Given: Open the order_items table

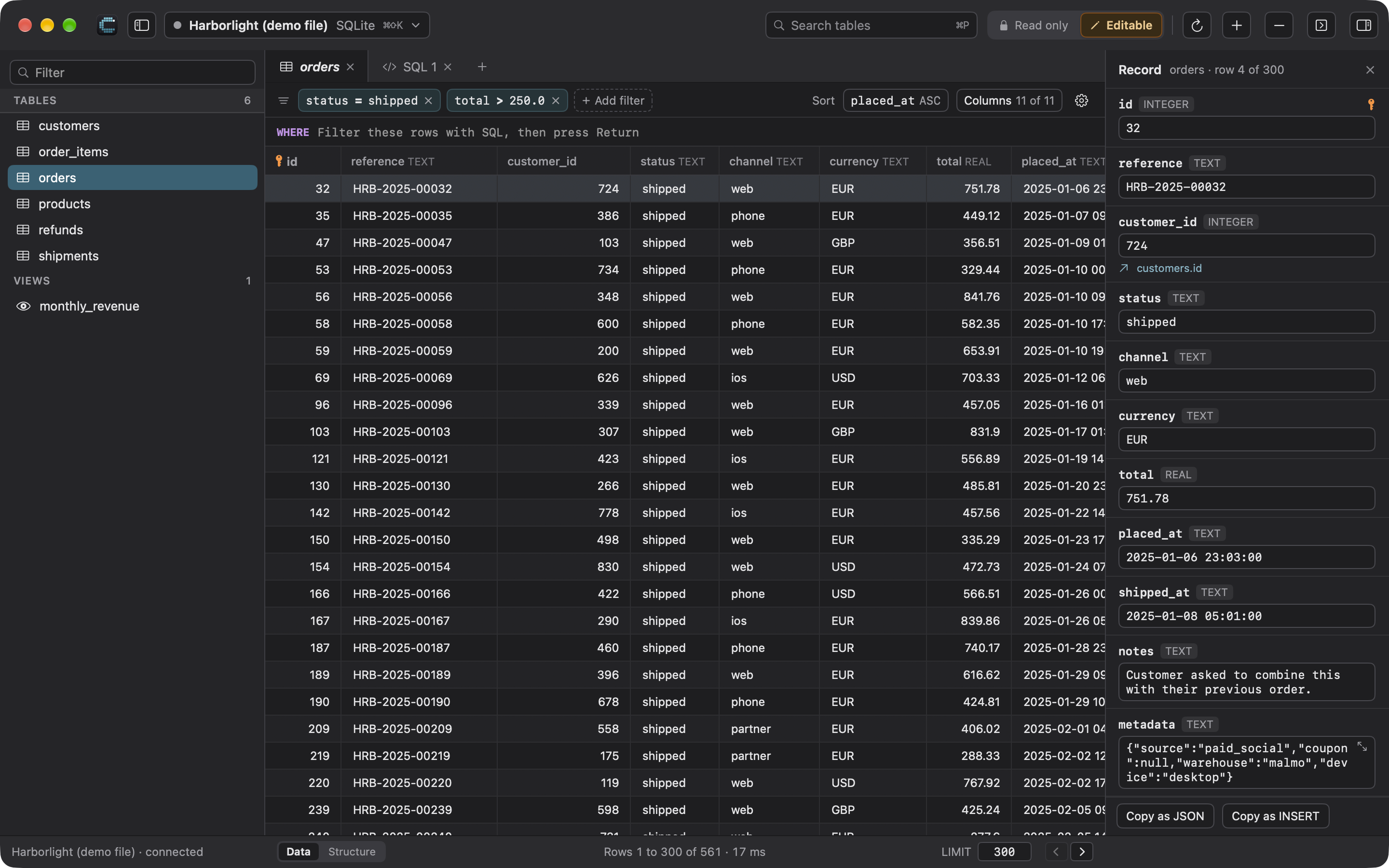Looking at the screenshot, I should click(133, 151).
